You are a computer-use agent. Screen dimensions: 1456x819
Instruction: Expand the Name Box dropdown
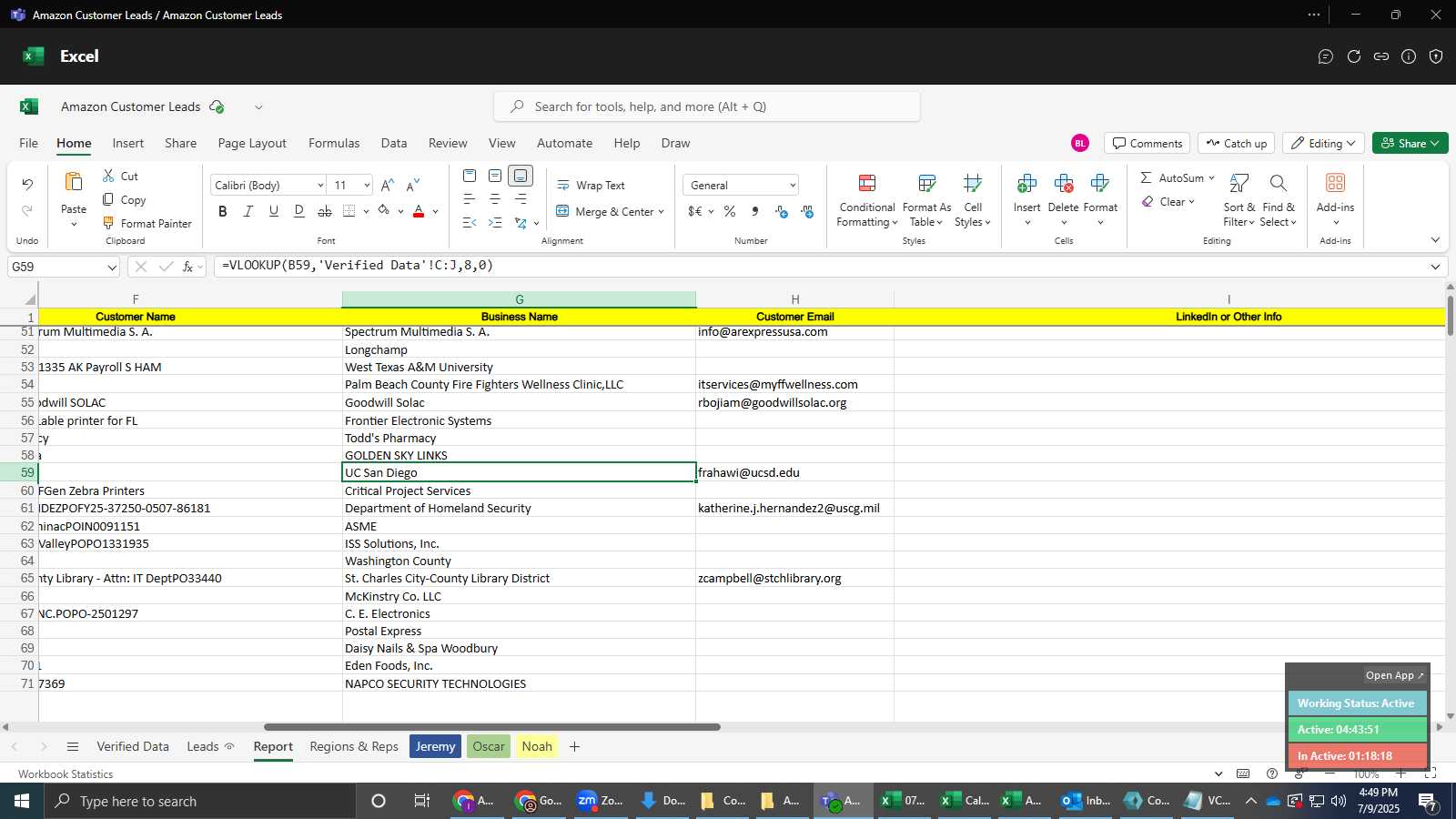tap(112, 268)
